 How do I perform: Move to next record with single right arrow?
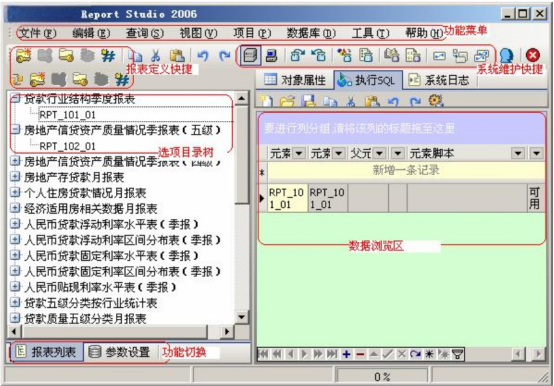point(304,354)
